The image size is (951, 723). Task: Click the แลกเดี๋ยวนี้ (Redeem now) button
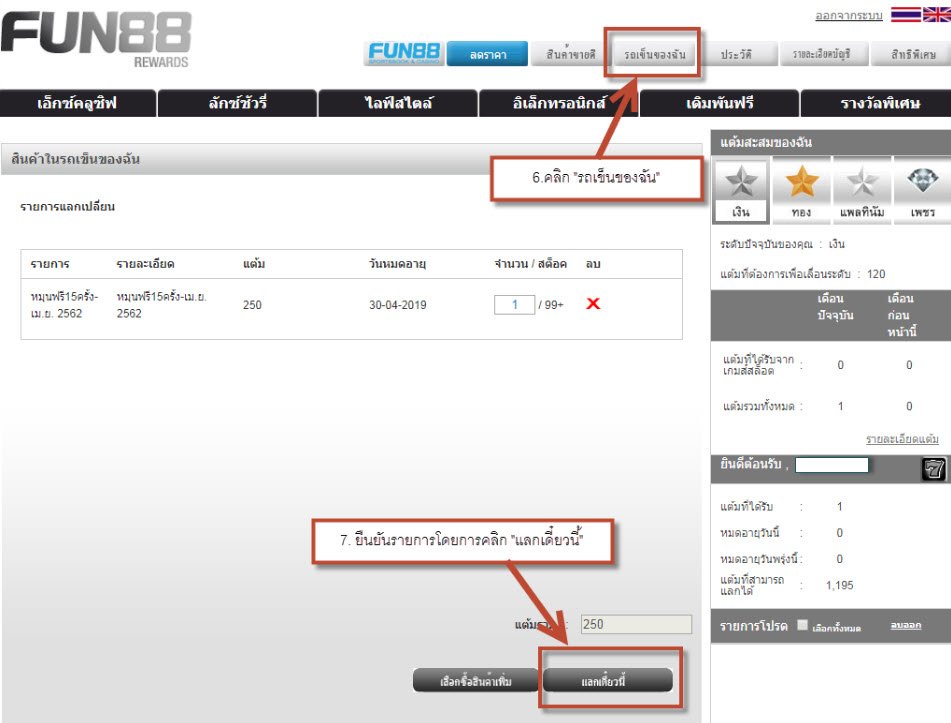609,681
